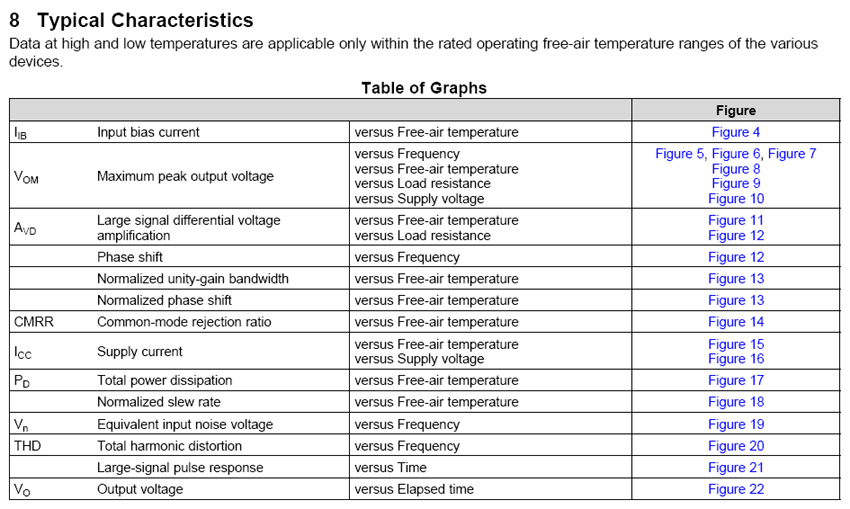850x509 pixels.
Task: Follow the Figure 7 link
Action: [792, 154]
